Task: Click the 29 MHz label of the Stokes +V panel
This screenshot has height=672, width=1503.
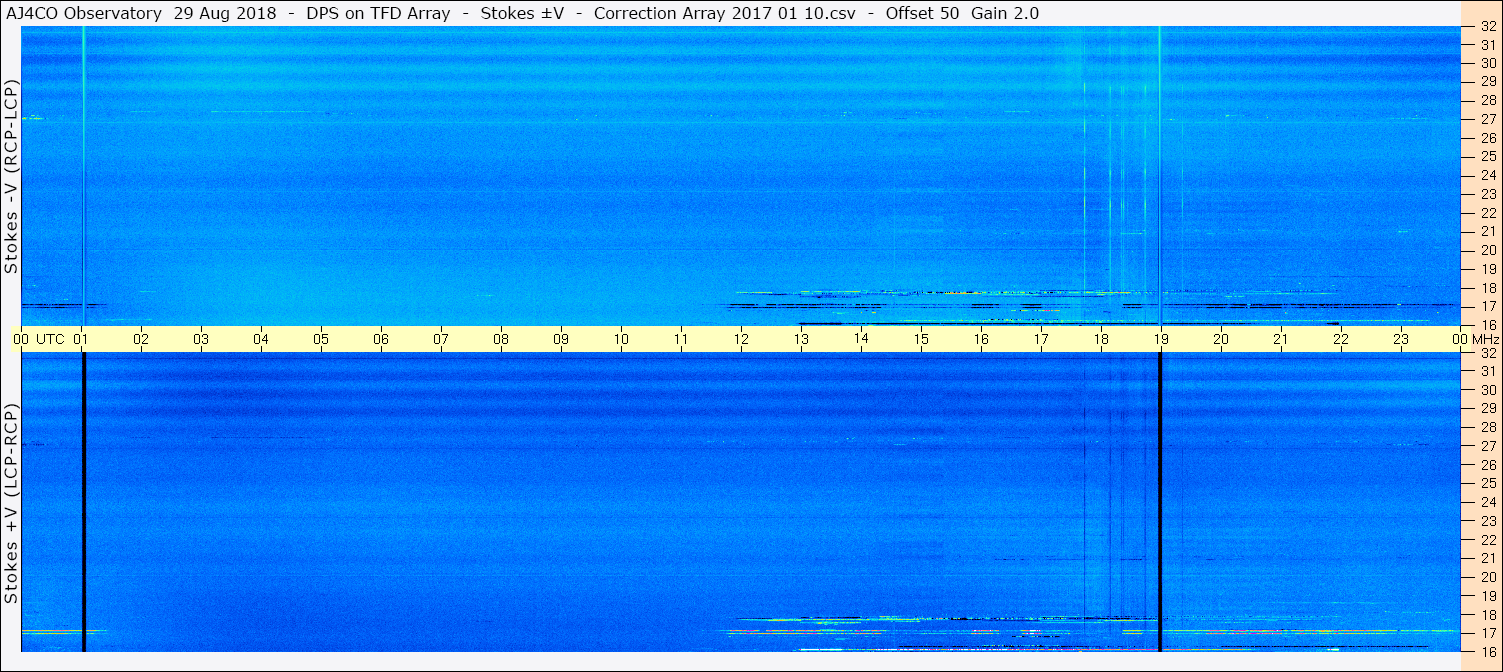Action: 1487,408
